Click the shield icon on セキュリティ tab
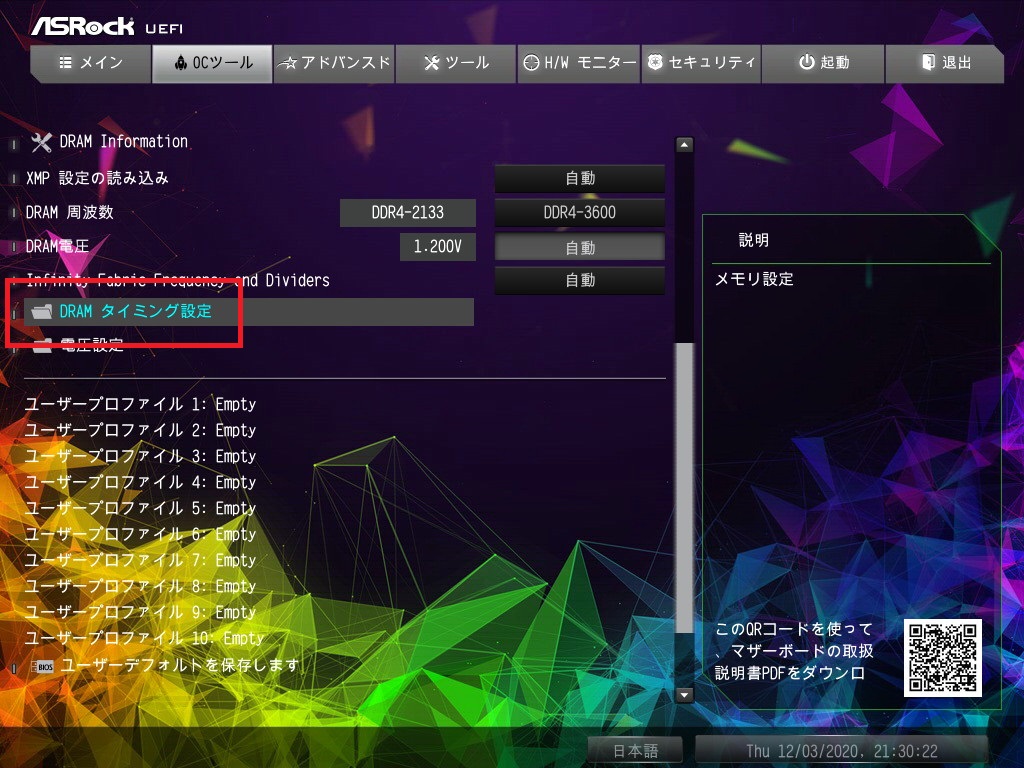Viewport: 1024px width, 768px height. 655,62
